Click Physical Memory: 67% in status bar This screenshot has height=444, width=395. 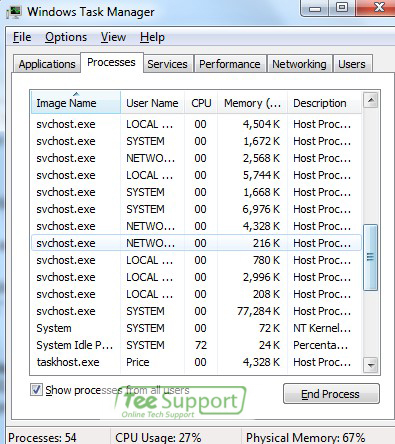305,438
